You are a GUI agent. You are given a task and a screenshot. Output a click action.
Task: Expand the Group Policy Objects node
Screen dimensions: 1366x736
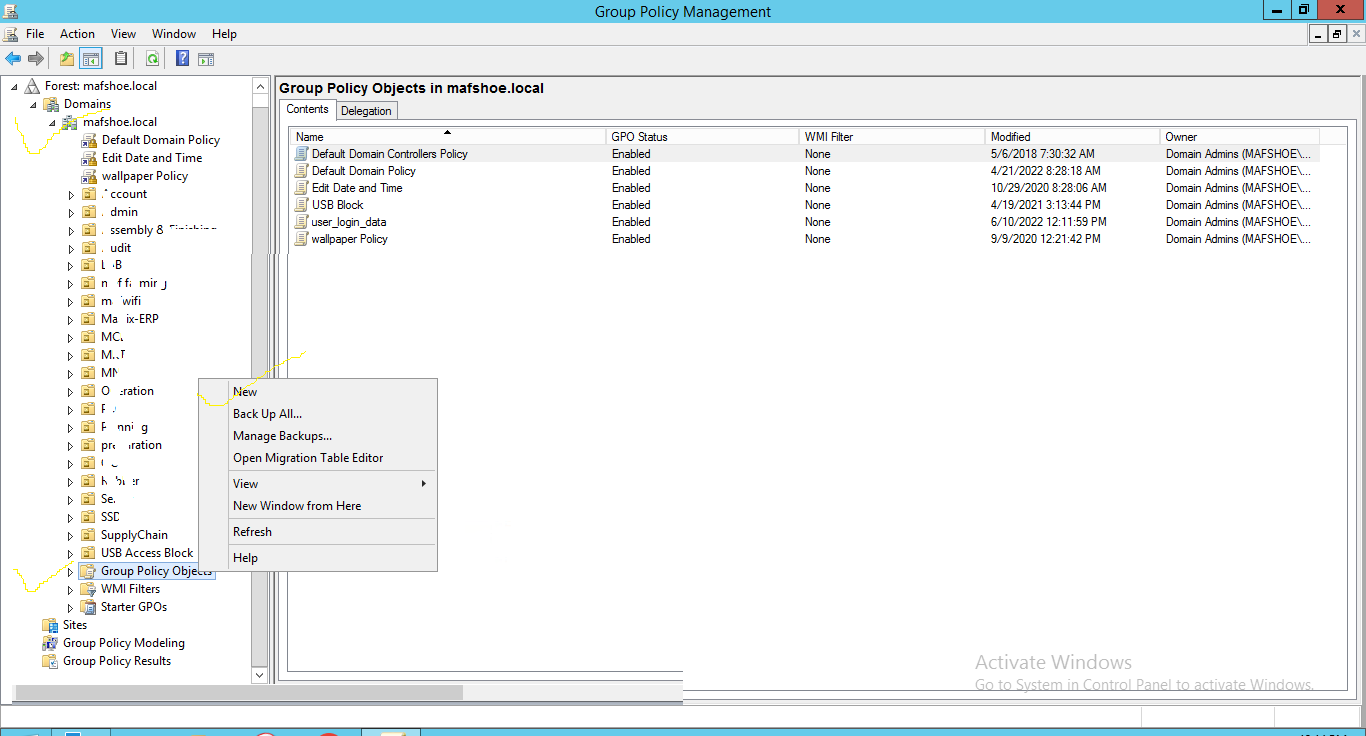point(71,572)
